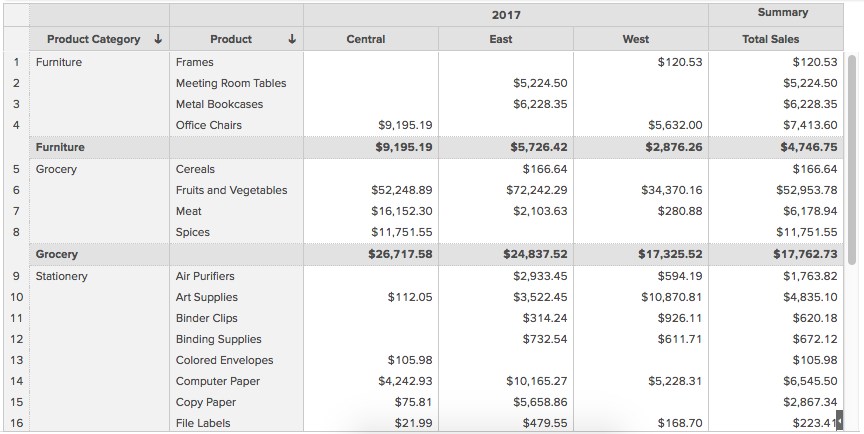The image size is (864, 434).
Task: Select row number 12
Action: [16, 339]
